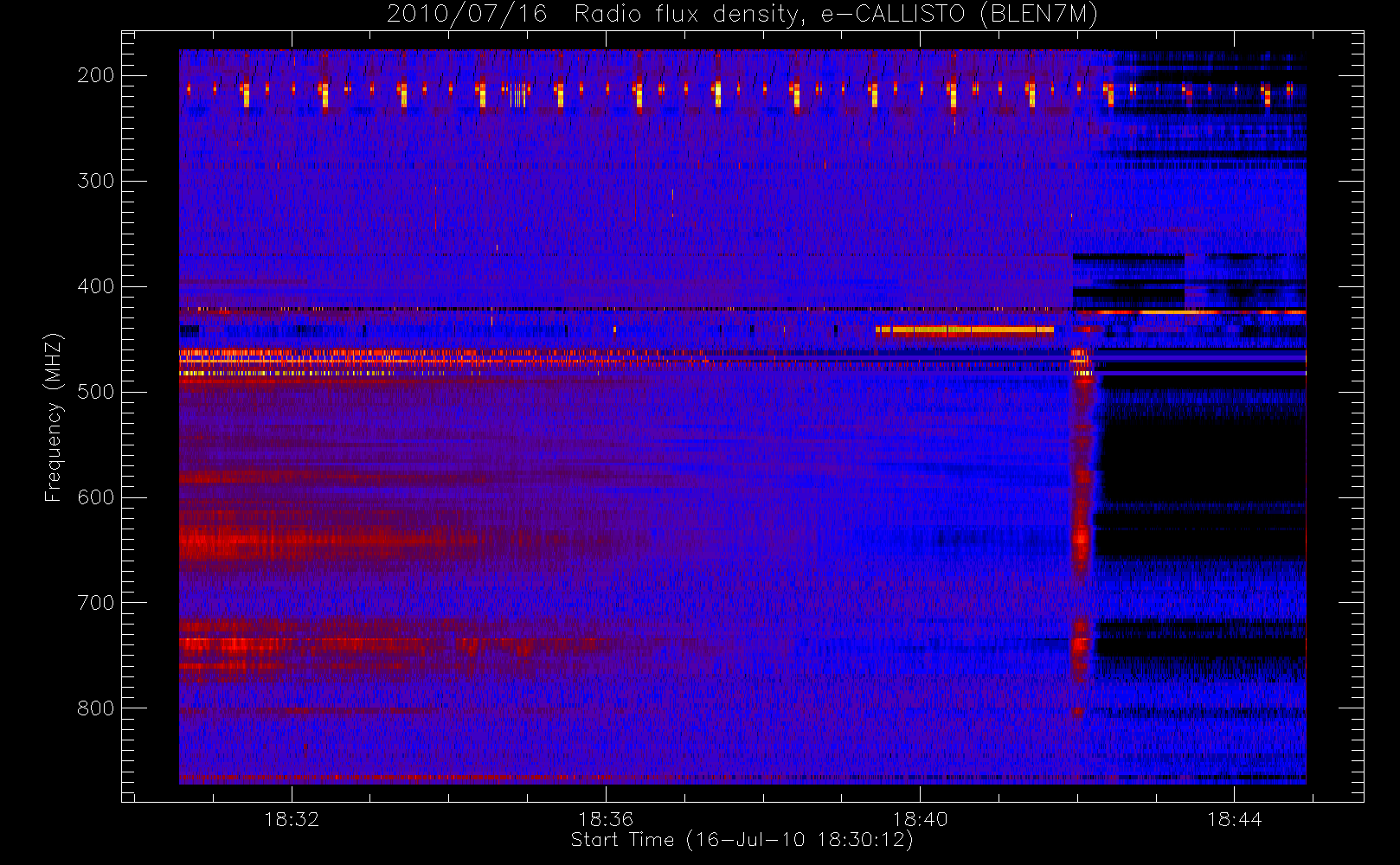Click the 800 frequency tick label
Screen dimensions: 1400x865
tap(96, 708)
